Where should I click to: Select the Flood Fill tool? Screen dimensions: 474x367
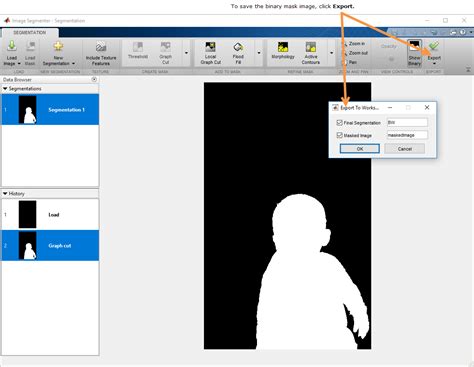pyautogui.click(x=238, y=53)
